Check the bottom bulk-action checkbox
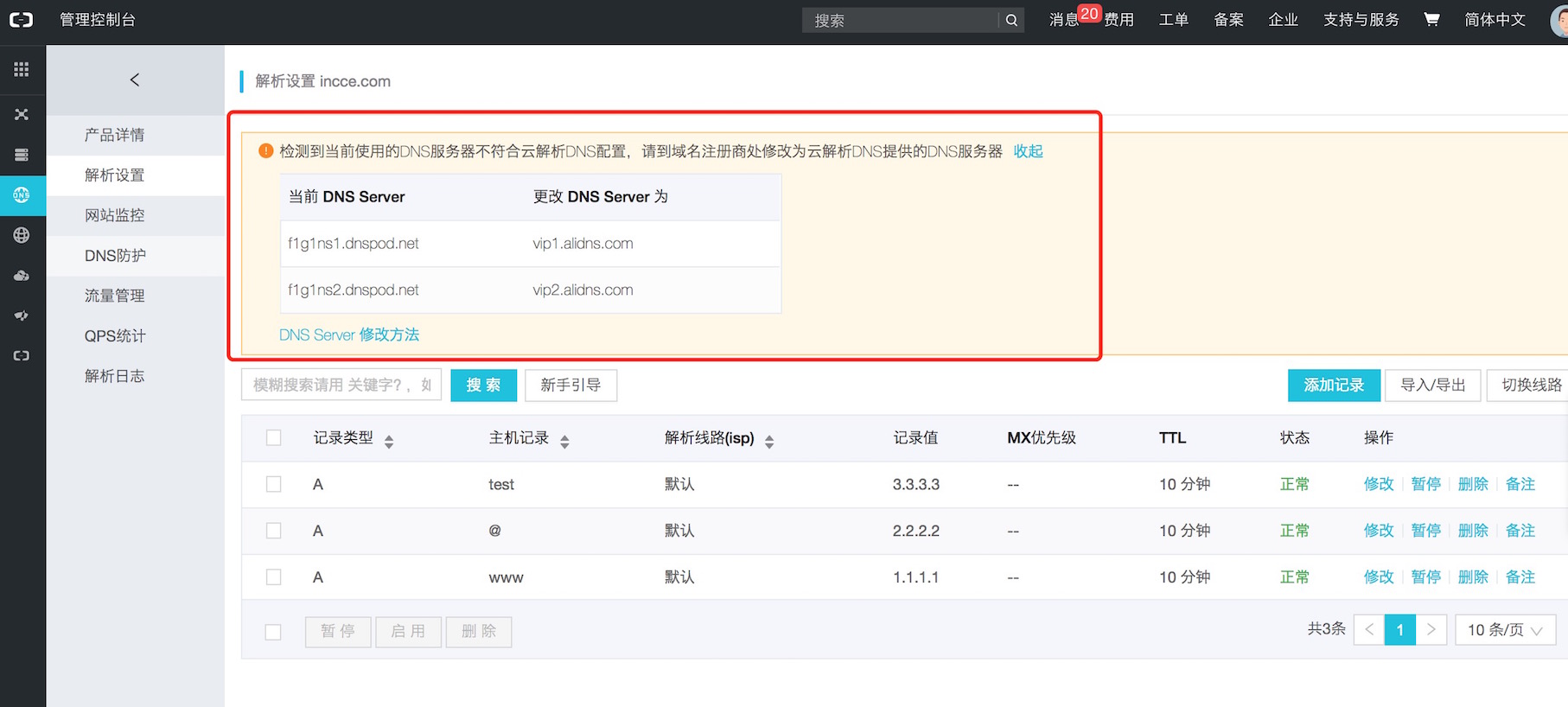Image resolution: width=1568 pixels, height=707 pixels. tap(273, 632)
